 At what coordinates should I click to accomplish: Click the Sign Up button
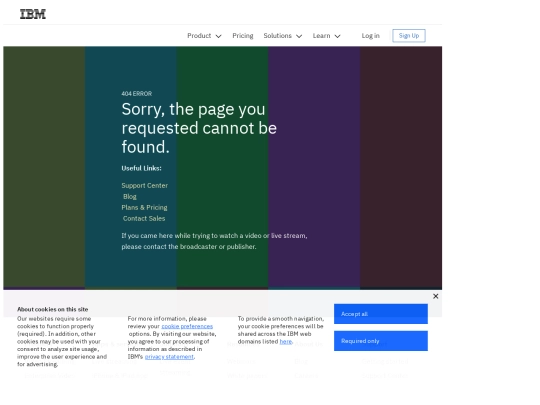point(409,35)
